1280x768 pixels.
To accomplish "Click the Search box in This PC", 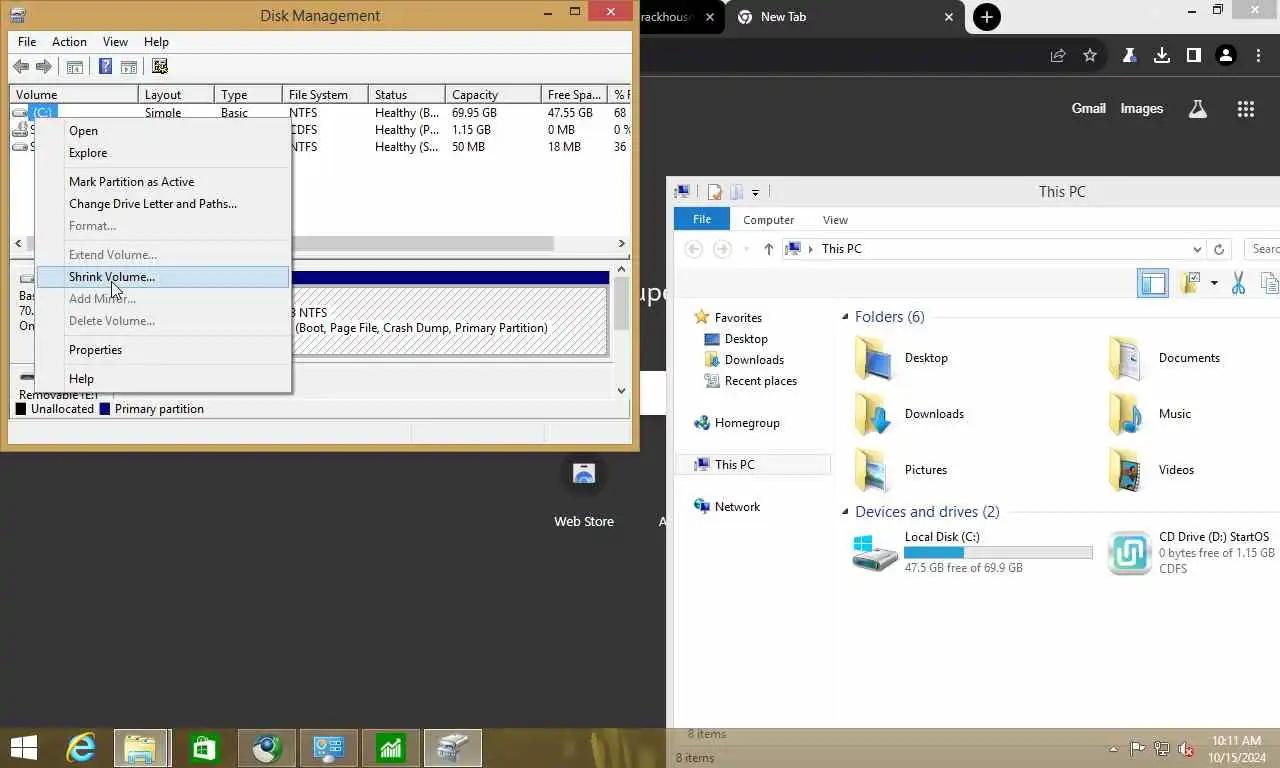I will tap(1262, 249).
